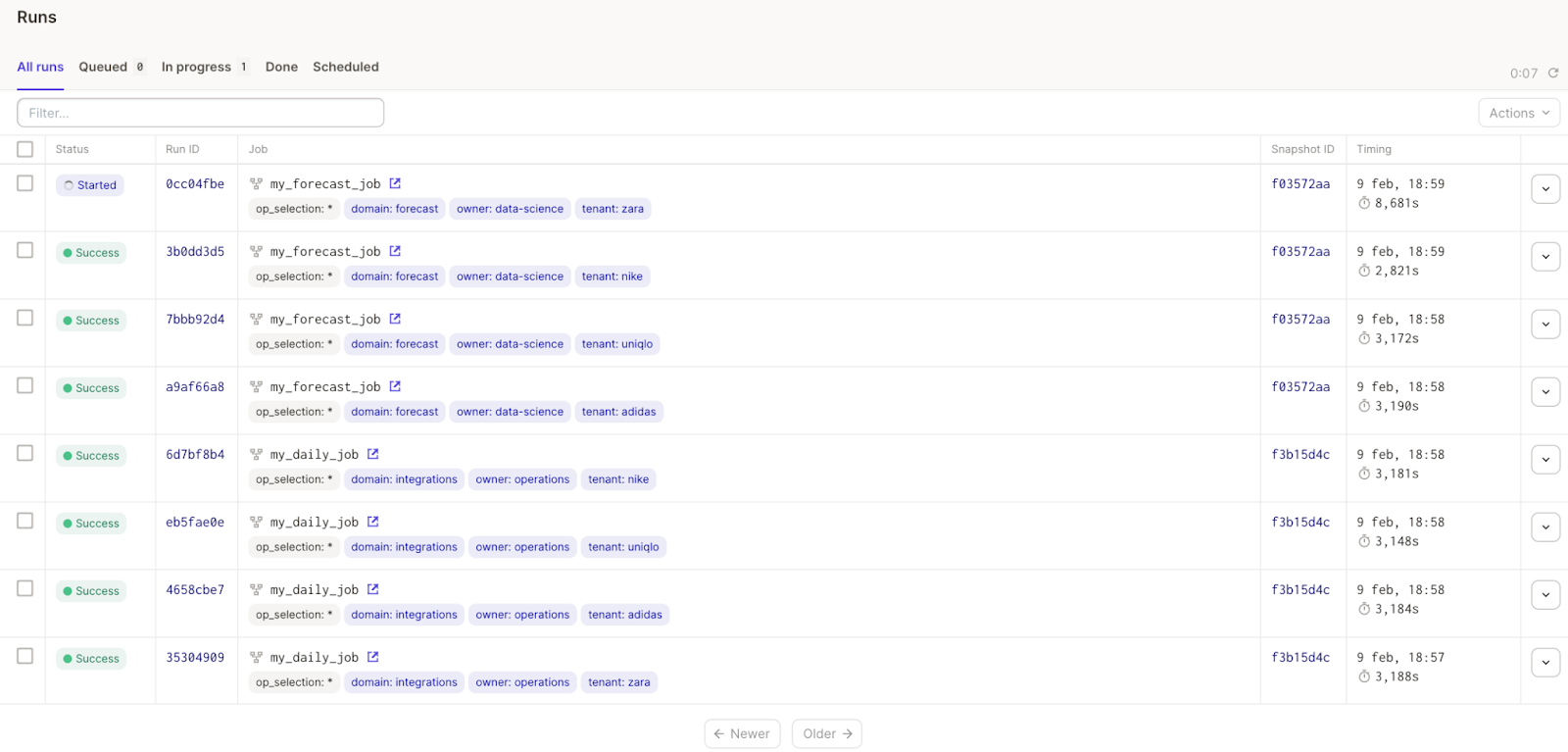The image size is (1568, 752).
Task: Click the stopwatch icon beside 3,172s duration
Action: (x=1364, y=338)
